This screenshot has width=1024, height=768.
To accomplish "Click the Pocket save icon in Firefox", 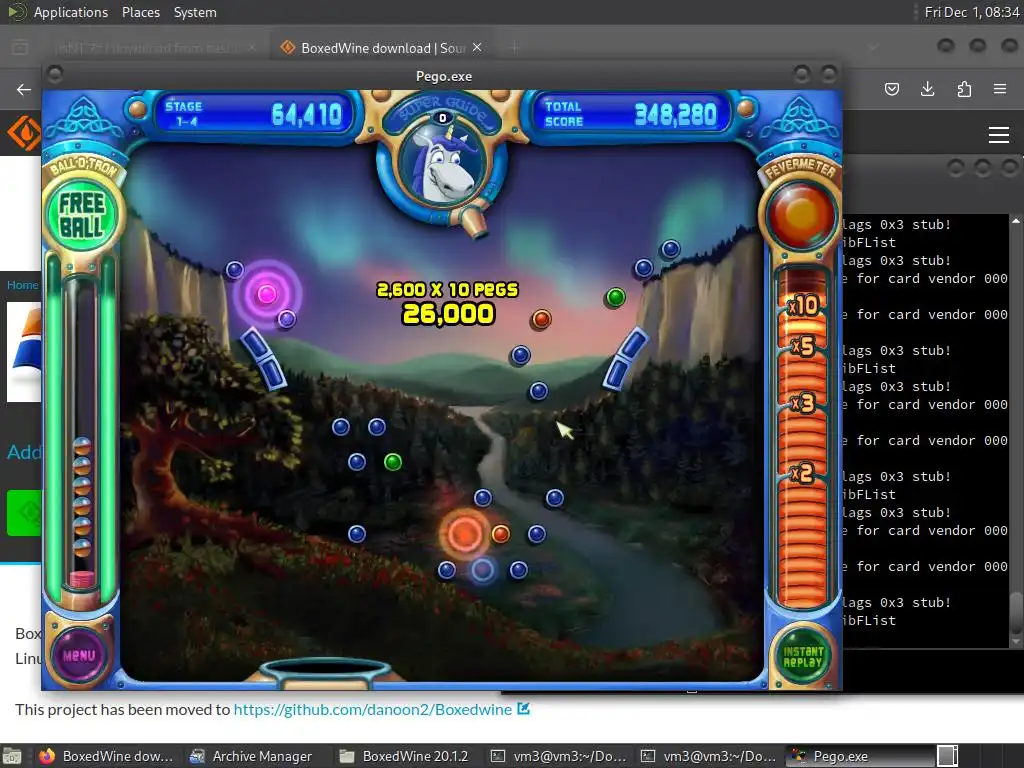I will pos(892,89).
